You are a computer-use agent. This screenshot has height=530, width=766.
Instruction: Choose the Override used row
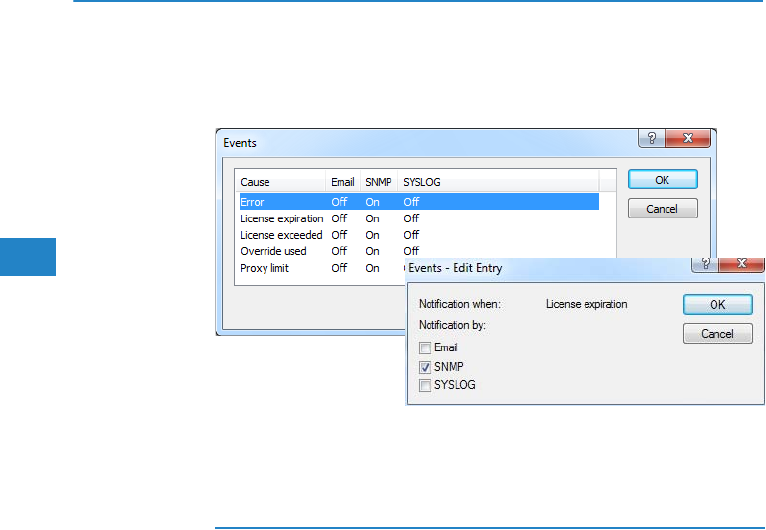pos(273,251)
